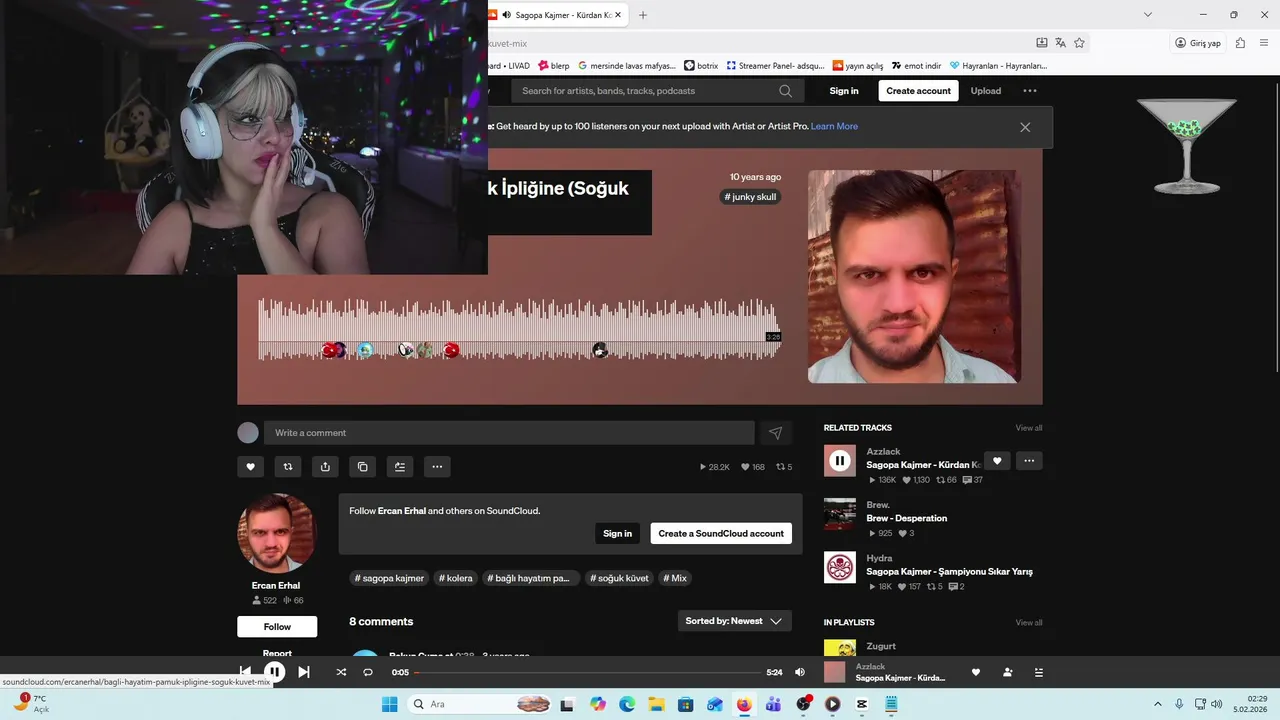The width and height of the screenshot is (1280, 720).
Task: Select the # Mix tag
Action: tap(675, 578)
